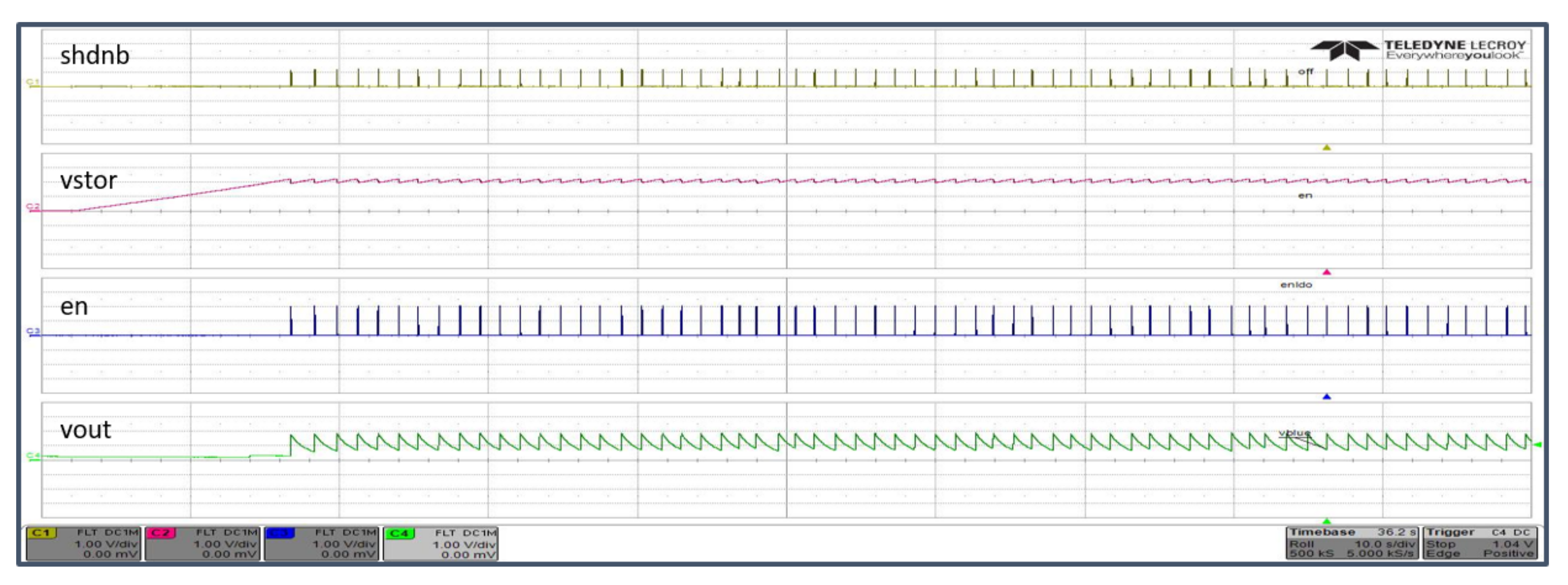Click the blue C3 channel badge
Screen dimensions: 1568x585
coord(280,533)
